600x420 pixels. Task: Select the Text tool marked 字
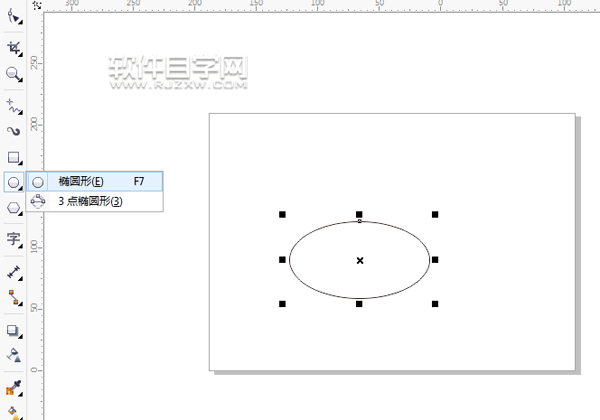point(14,239)
